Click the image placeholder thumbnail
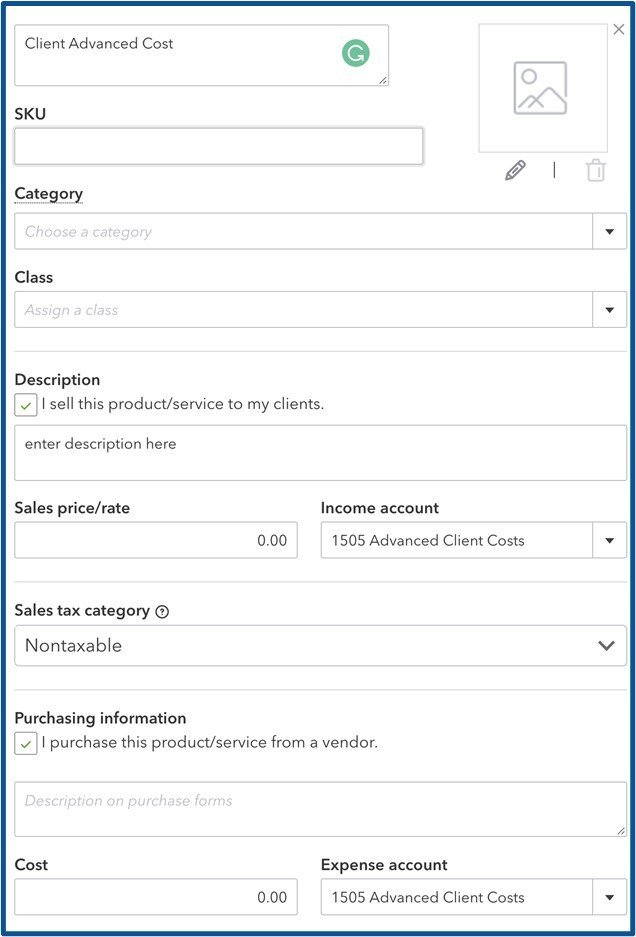 pyautogui.click(x=542, y=88)
